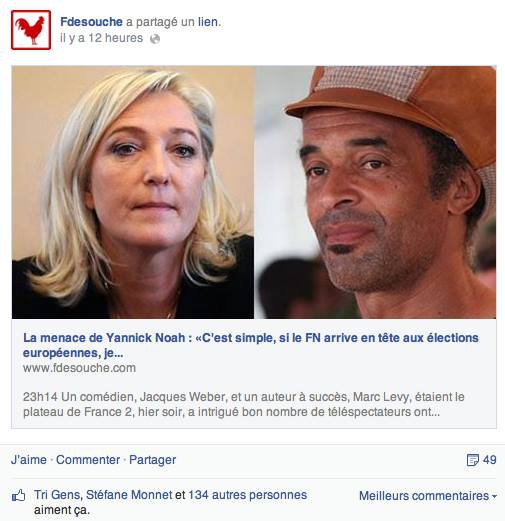Click J'aime to like the post
The height and width of the screenshot is (521, 505).
[x=29, y=460]
